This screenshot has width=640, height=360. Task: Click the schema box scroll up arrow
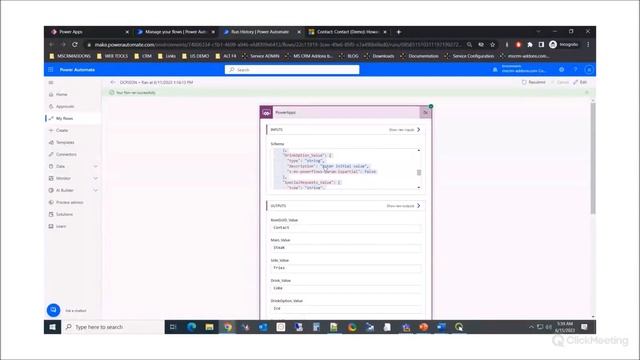tap(419, 150)
